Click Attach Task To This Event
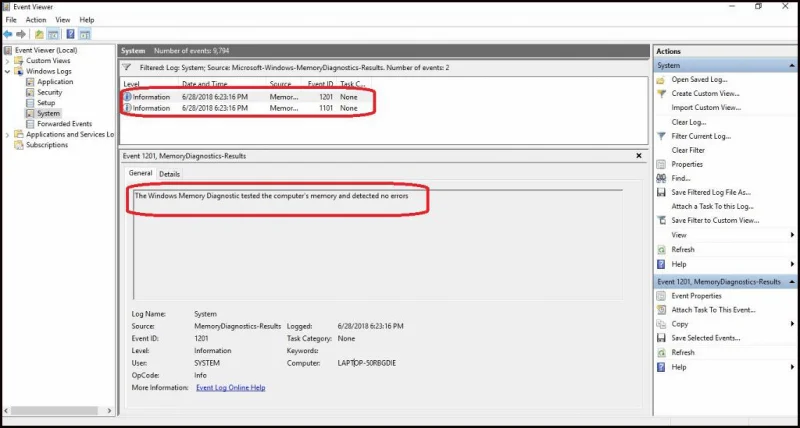 point(713,310)
